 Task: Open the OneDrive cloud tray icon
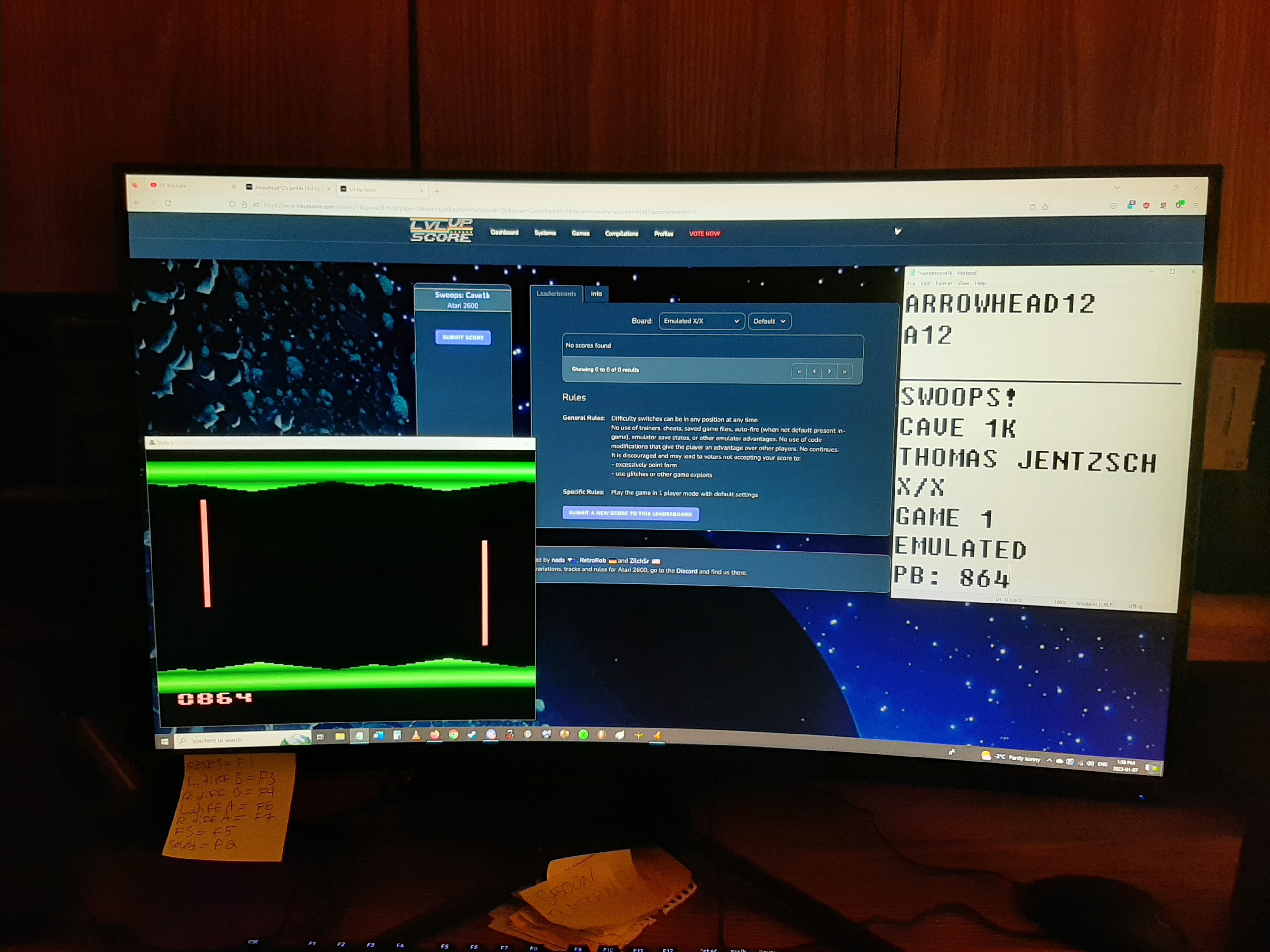click(1060, 762)
